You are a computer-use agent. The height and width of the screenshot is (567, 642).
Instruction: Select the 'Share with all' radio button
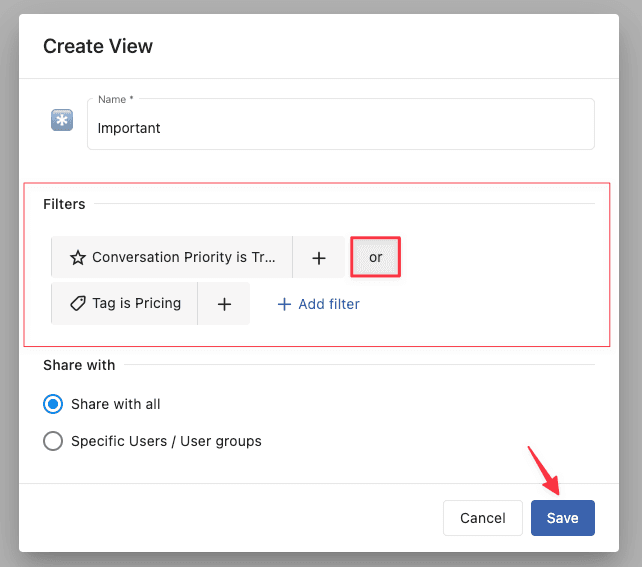[53, 404]
